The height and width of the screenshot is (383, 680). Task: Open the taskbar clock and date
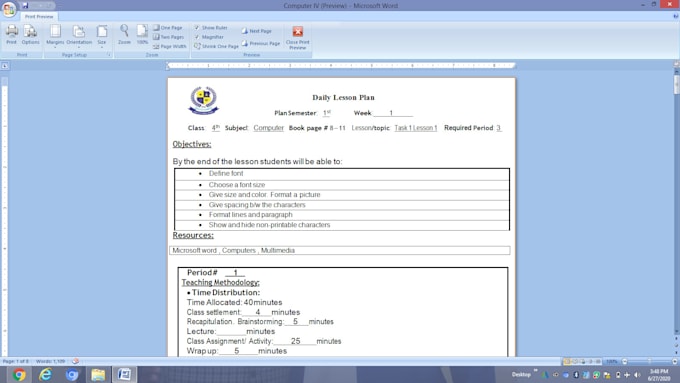[659, 375]
